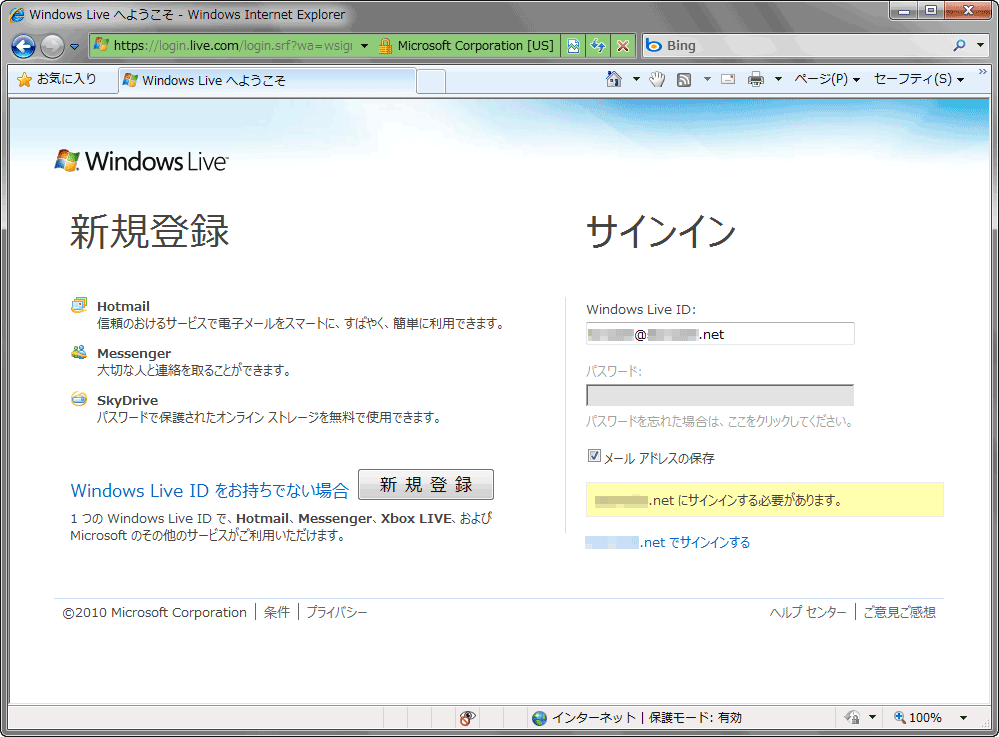
Task: Toggle メール アドレスの保存 checkbox
Action: coord(594,455)
